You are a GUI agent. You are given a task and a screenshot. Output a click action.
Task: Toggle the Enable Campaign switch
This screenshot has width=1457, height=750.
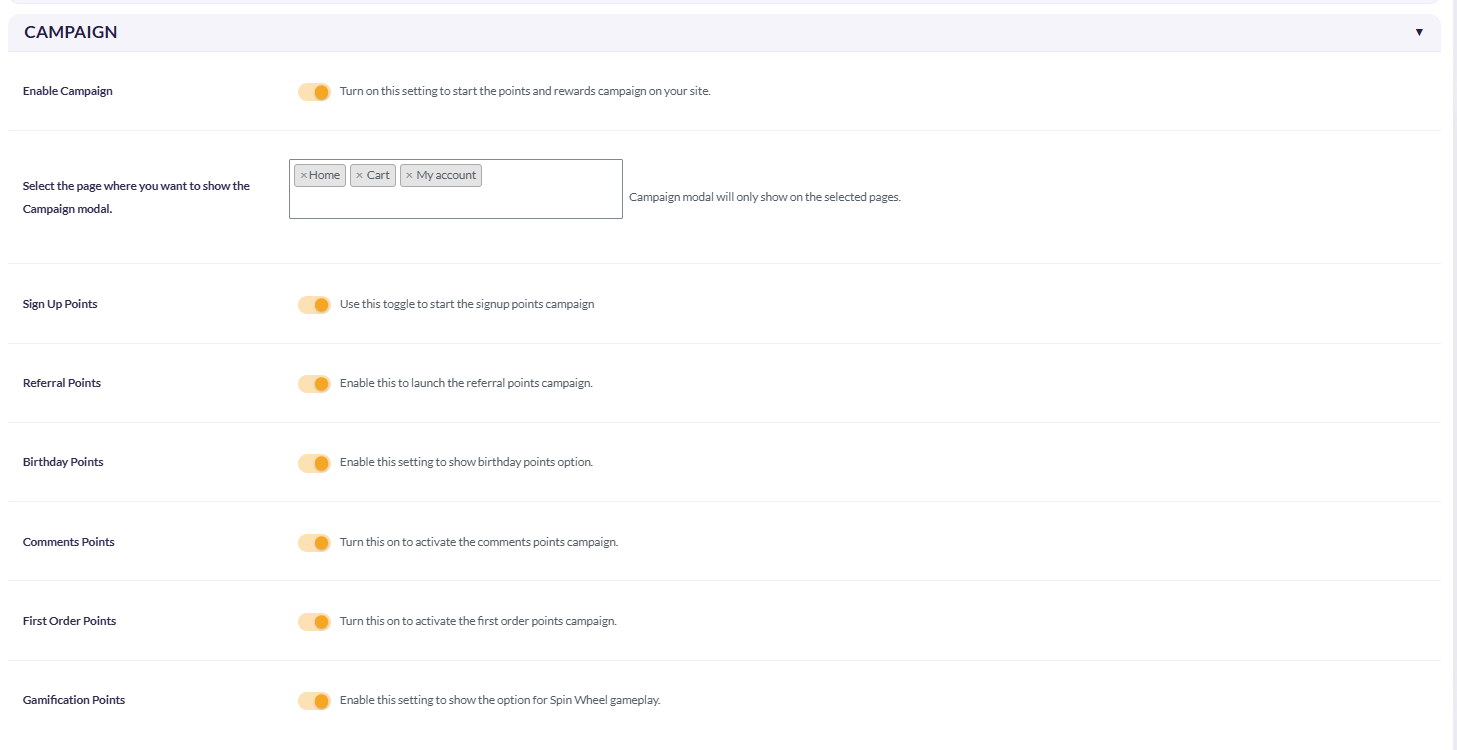pos(314,92)
